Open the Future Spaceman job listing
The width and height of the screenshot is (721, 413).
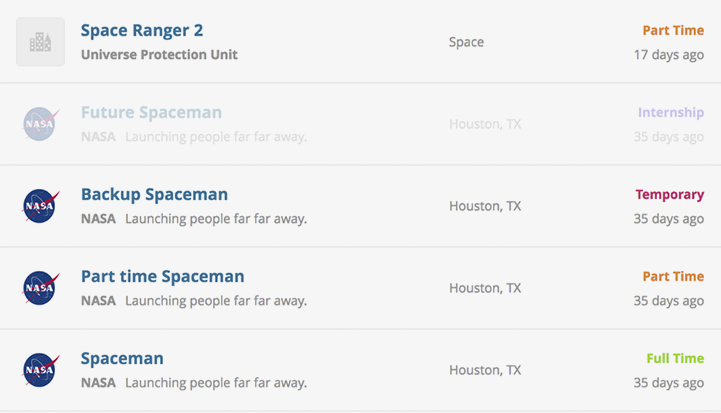click(151, 112)
